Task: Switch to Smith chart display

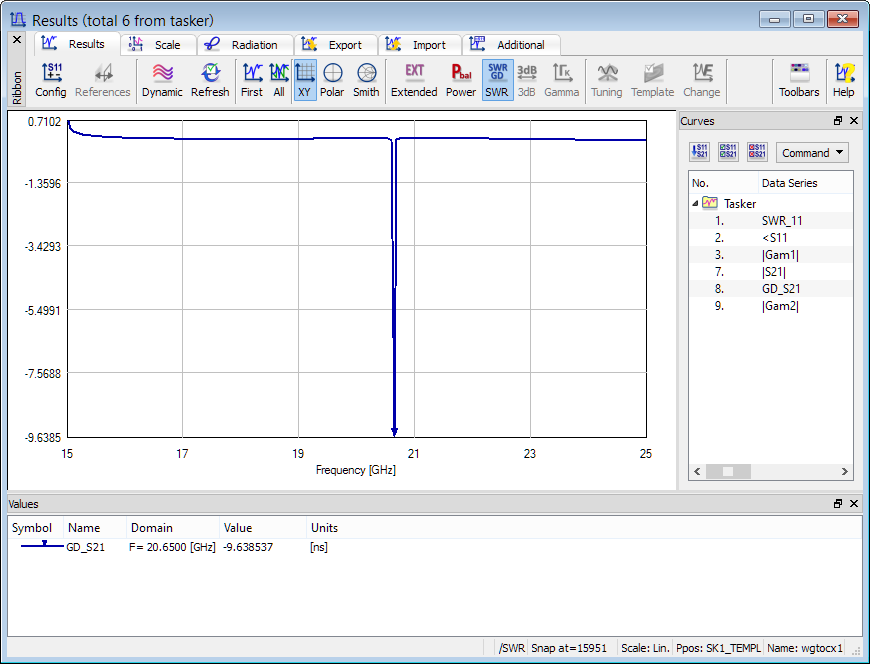Action: click(366, 80)
